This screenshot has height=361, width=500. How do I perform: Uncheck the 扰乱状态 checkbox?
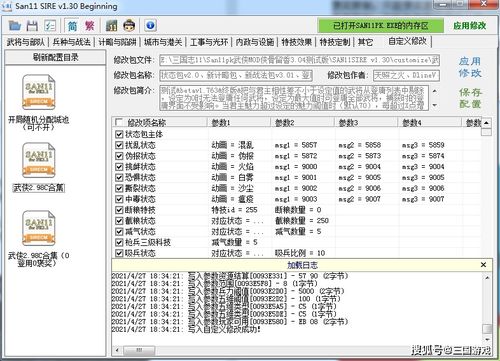[x=119, y=145]
